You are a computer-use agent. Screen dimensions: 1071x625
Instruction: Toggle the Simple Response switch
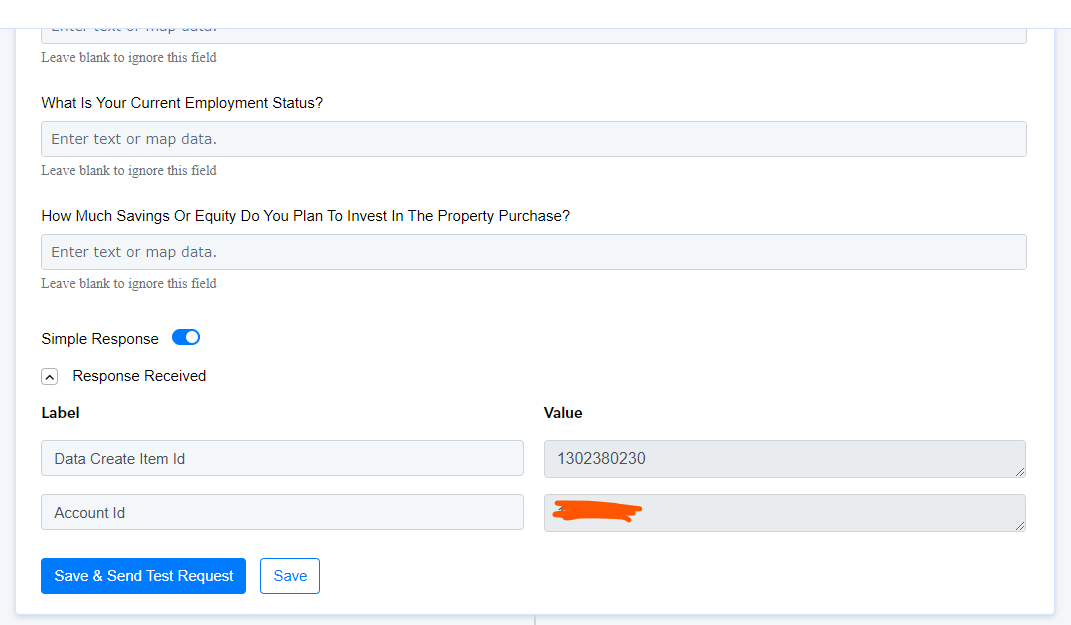tap(186, 337)
